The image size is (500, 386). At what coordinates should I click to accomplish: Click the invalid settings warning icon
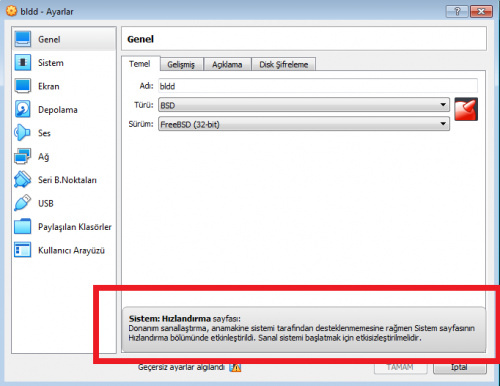(235, 367)
